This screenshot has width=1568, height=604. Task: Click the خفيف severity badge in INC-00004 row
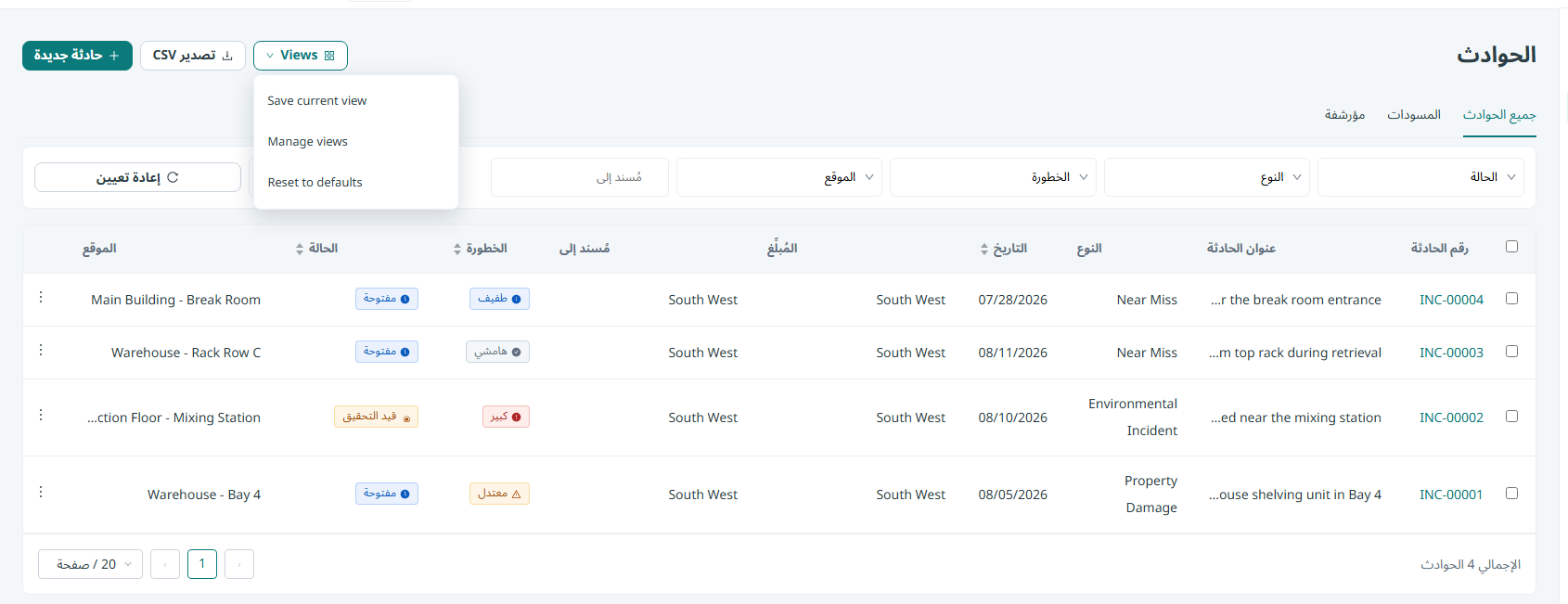pyautogui.click(x=499, y=299)
